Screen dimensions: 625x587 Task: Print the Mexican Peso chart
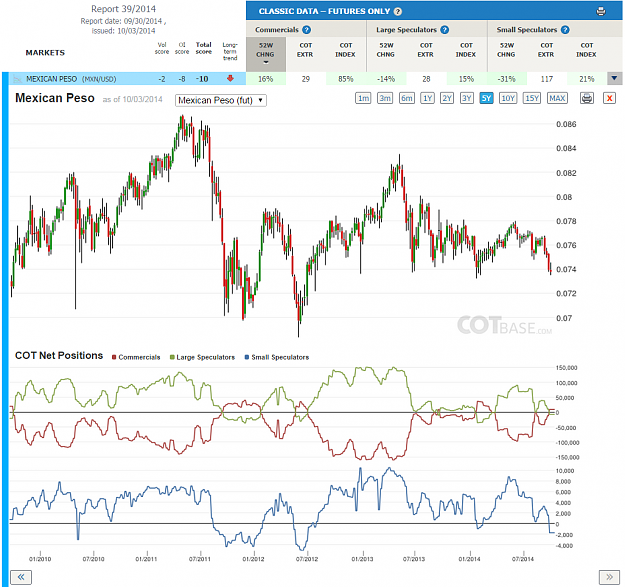click(x=587, y=98)
